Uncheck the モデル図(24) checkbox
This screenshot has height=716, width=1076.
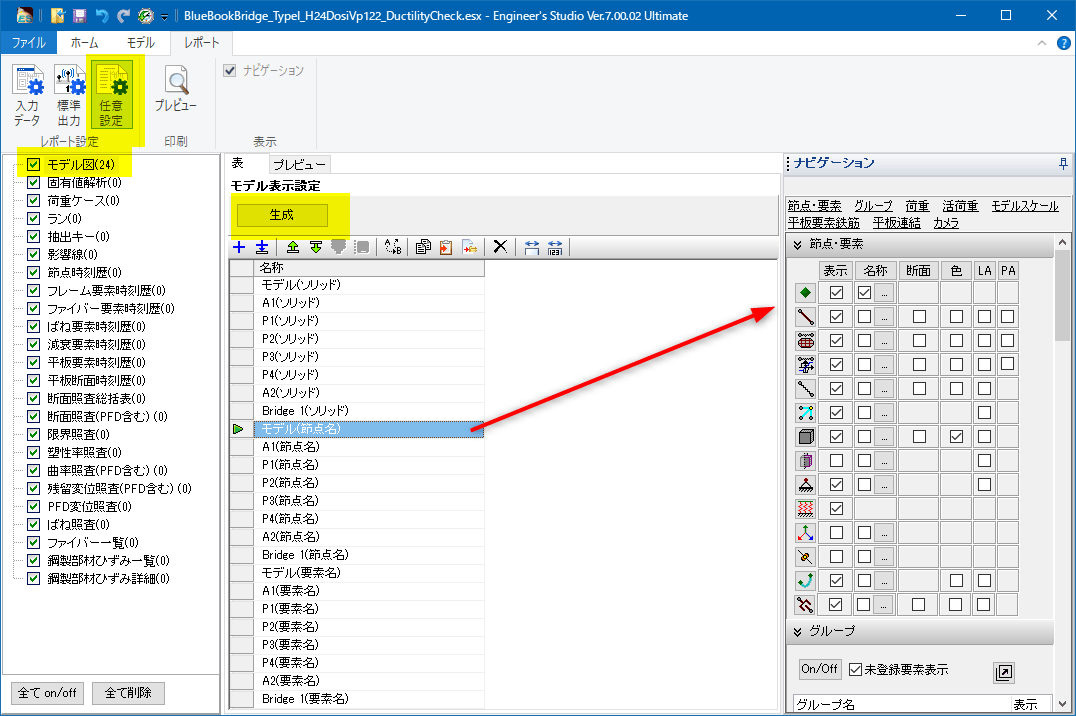(34, 165)
